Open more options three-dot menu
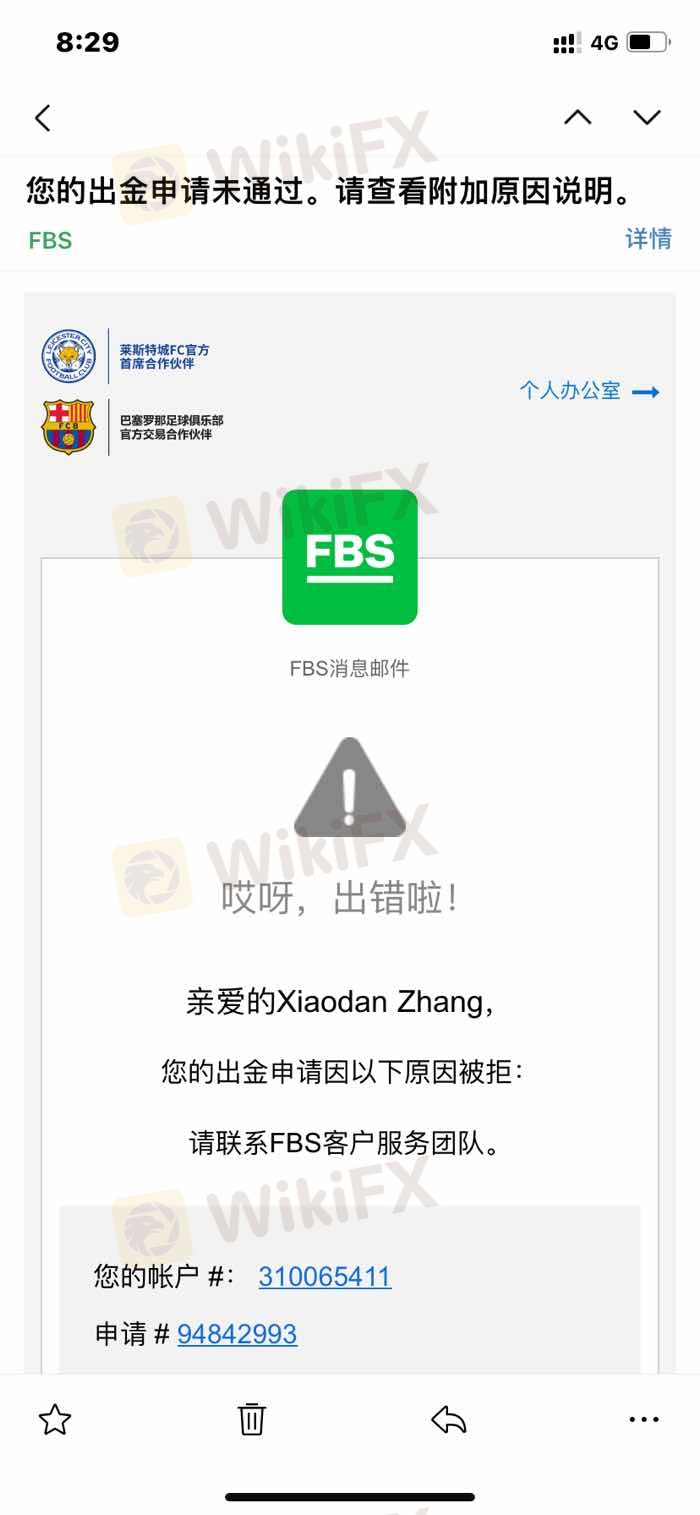700x1515 pixels. [x=644, y=1419]
